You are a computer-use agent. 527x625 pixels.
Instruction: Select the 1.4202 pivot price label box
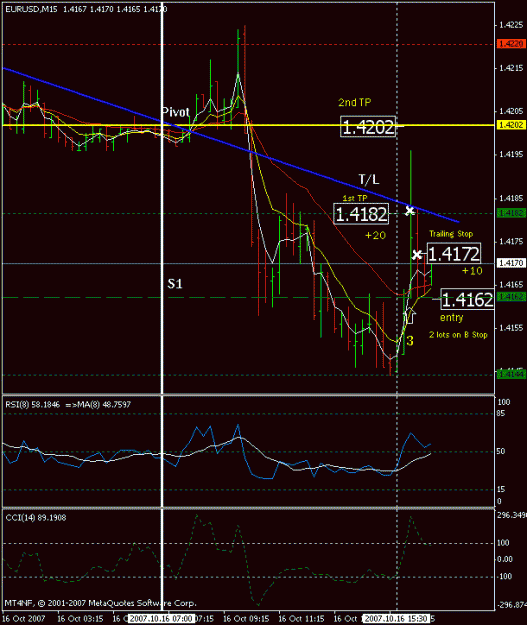368,127
